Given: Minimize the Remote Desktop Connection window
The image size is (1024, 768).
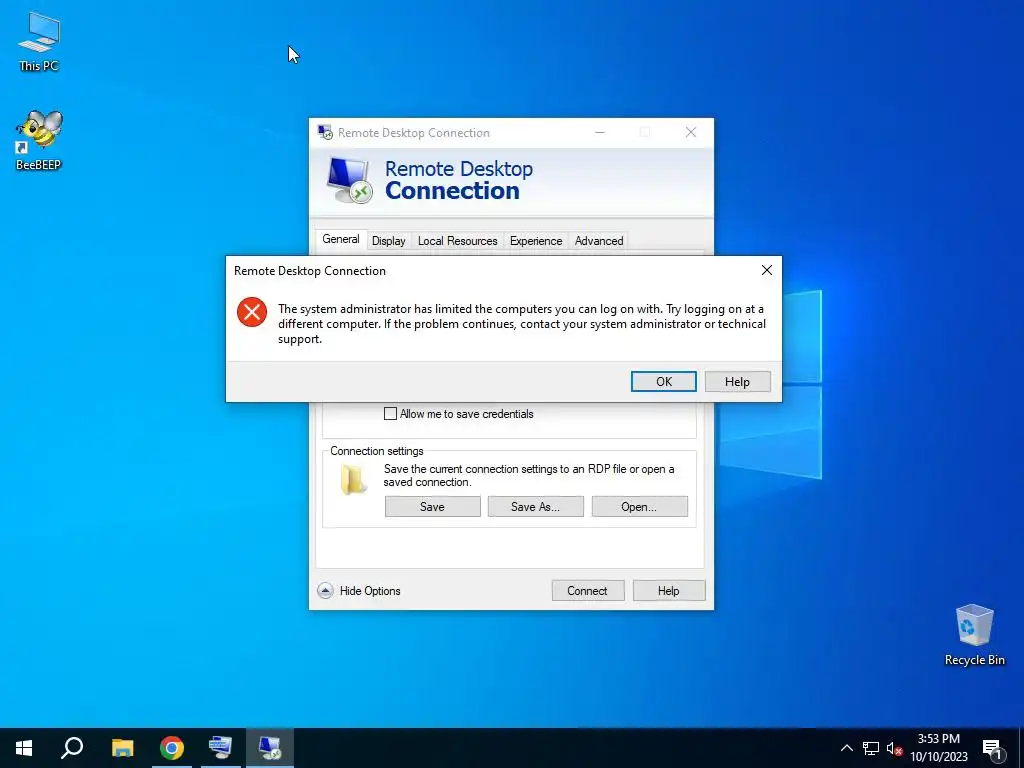Looking at the screenshot, I should point(600,133).
